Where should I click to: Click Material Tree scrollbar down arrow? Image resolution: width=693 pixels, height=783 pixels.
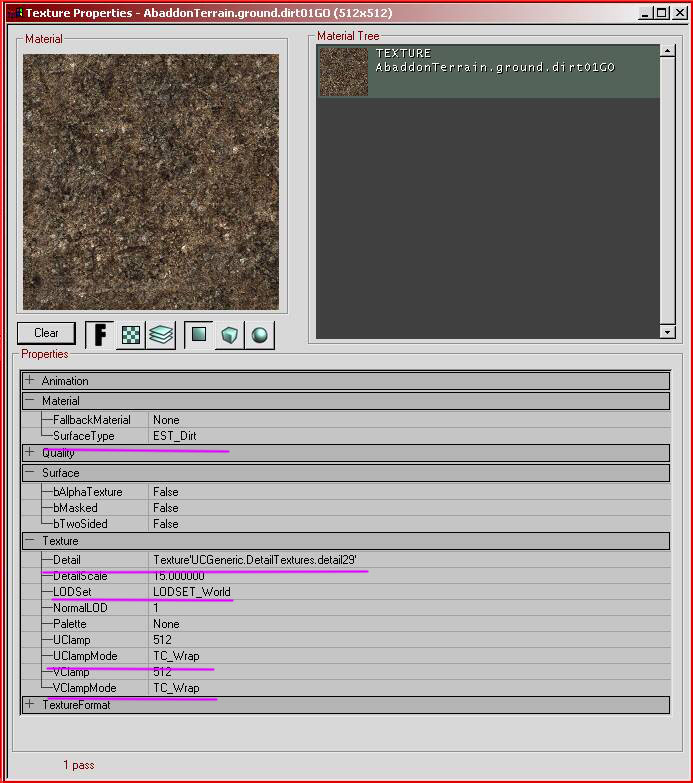coord(668,332)
